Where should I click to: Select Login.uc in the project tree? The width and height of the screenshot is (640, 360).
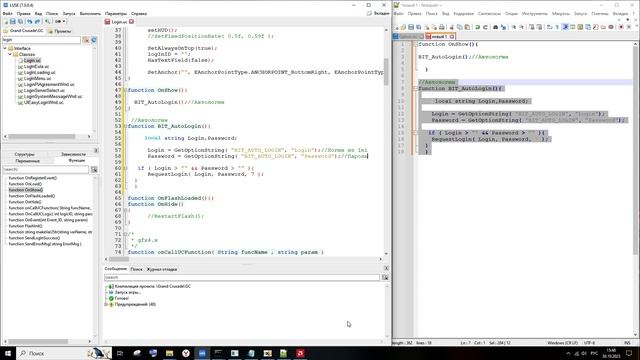[x=32, y=60]
